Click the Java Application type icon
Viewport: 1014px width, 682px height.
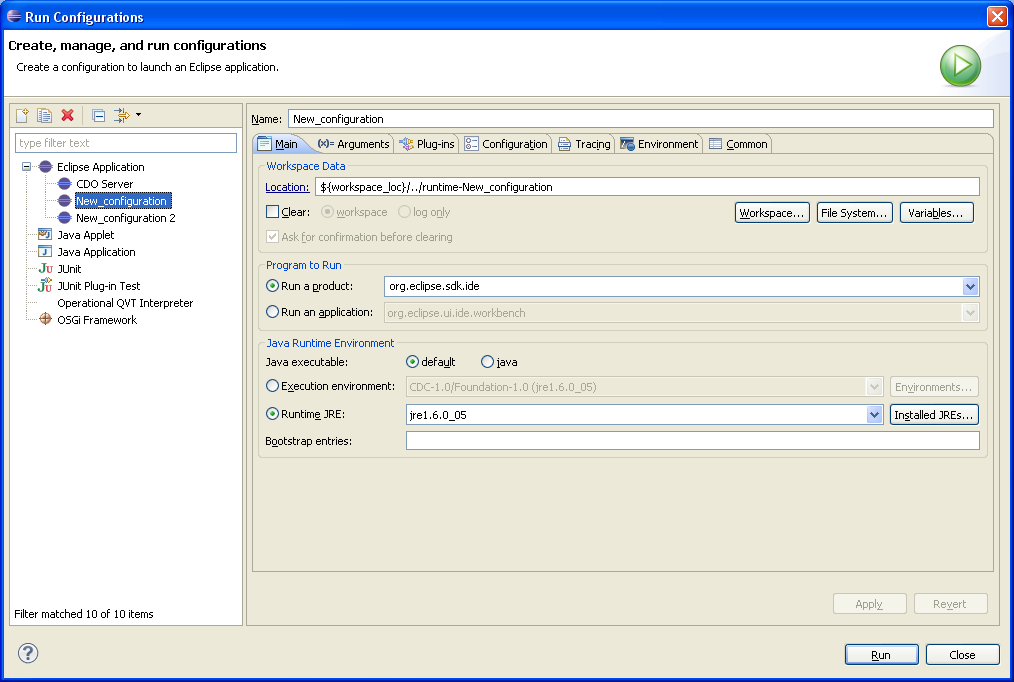pos(45,251)
